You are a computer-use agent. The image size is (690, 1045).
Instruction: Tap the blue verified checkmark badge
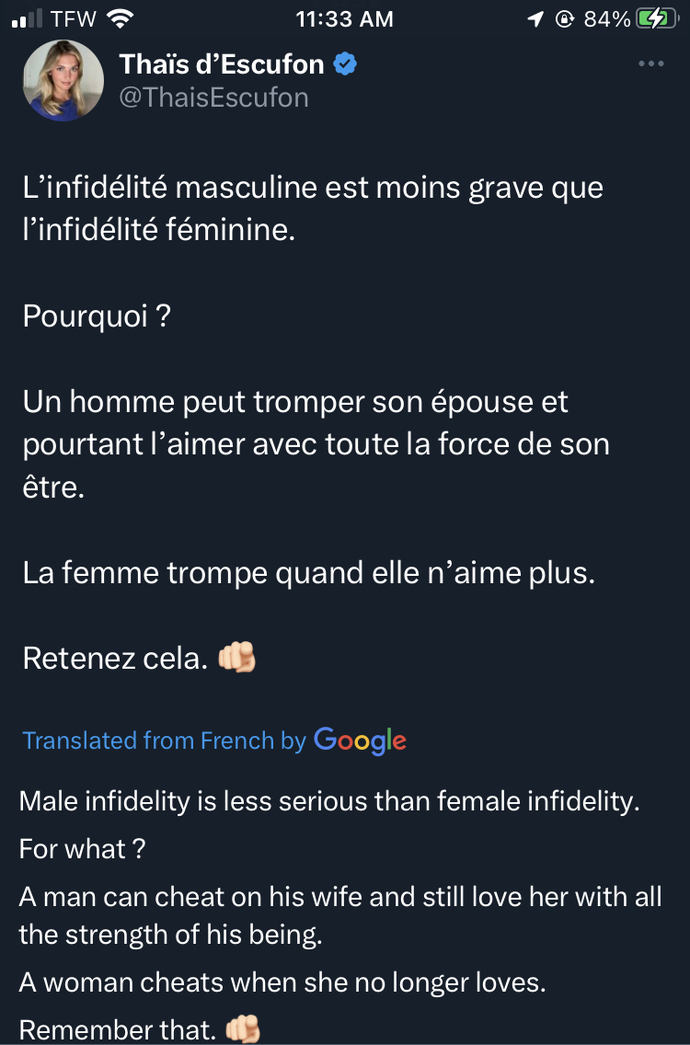345,65
